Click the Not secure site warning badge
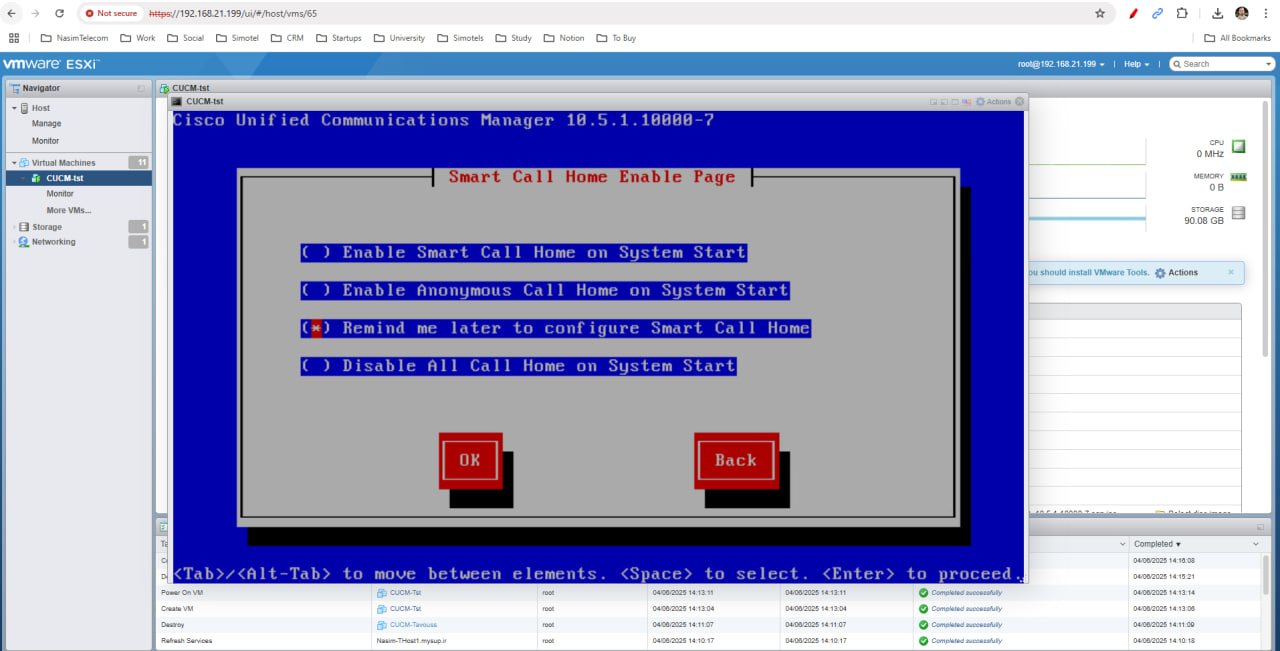This screenshot has width=1280, height=651. coord(111,13)
